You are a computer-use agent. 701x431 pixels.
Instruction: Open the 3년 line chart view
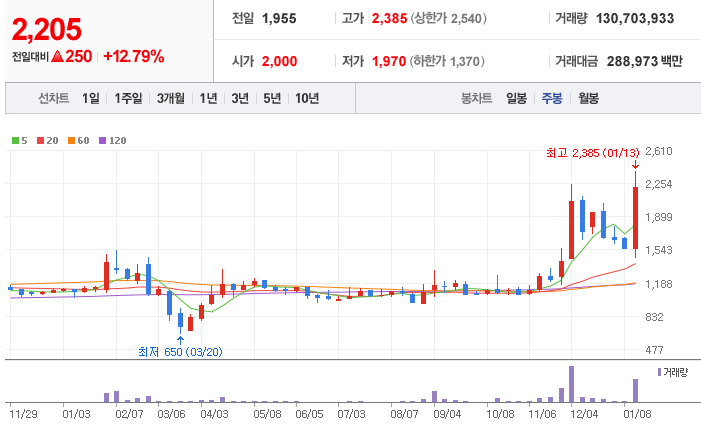tap(240, 98)
